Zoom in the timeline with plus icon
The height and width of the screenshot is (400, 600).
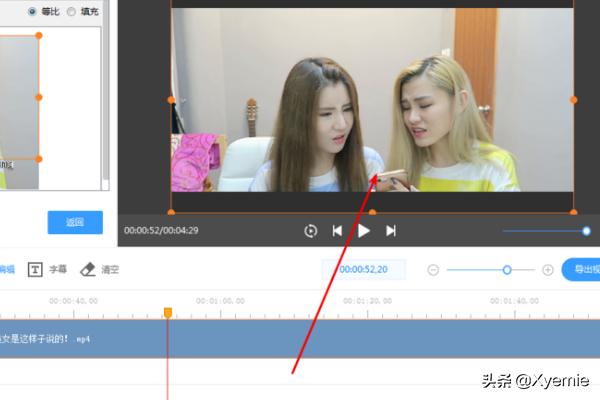coord(548,270)
